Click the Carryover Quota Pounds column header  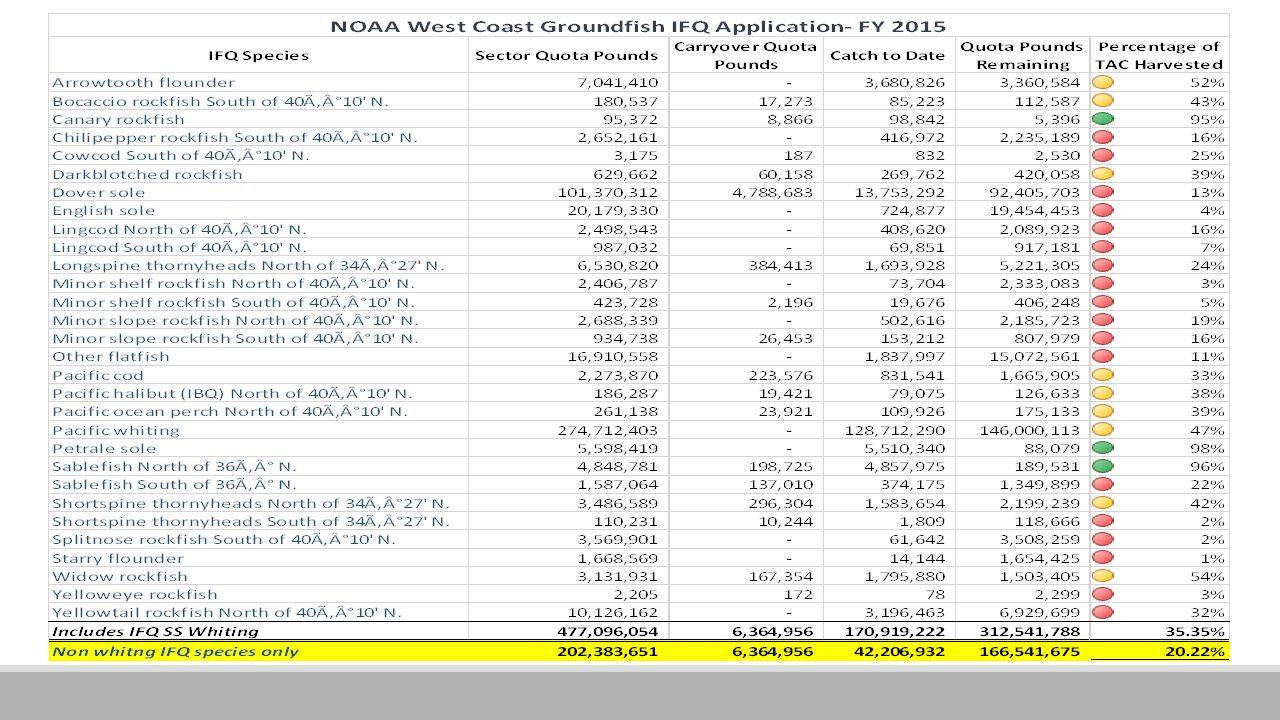click(746, 55)
